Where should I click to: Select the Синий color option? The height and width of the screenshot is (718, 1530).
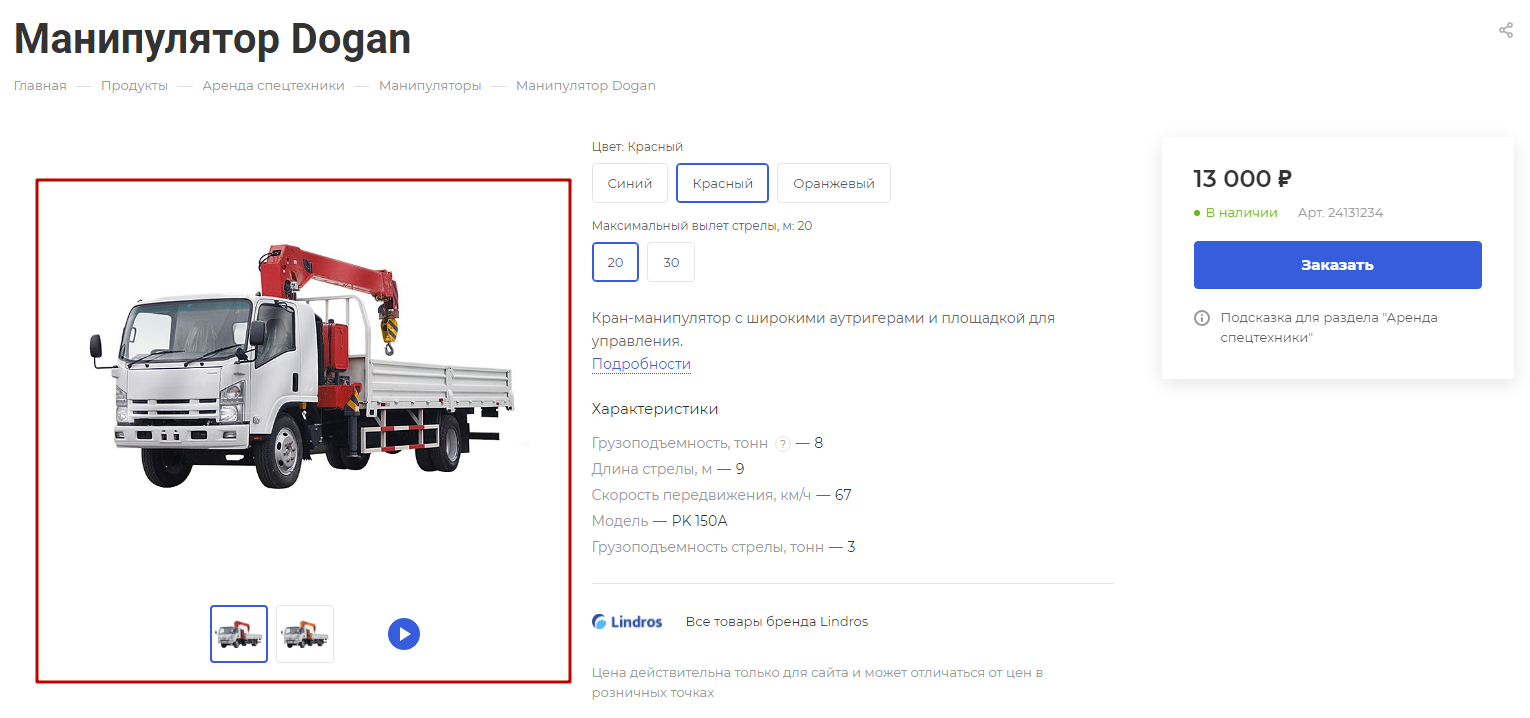(x=630, y=183)
